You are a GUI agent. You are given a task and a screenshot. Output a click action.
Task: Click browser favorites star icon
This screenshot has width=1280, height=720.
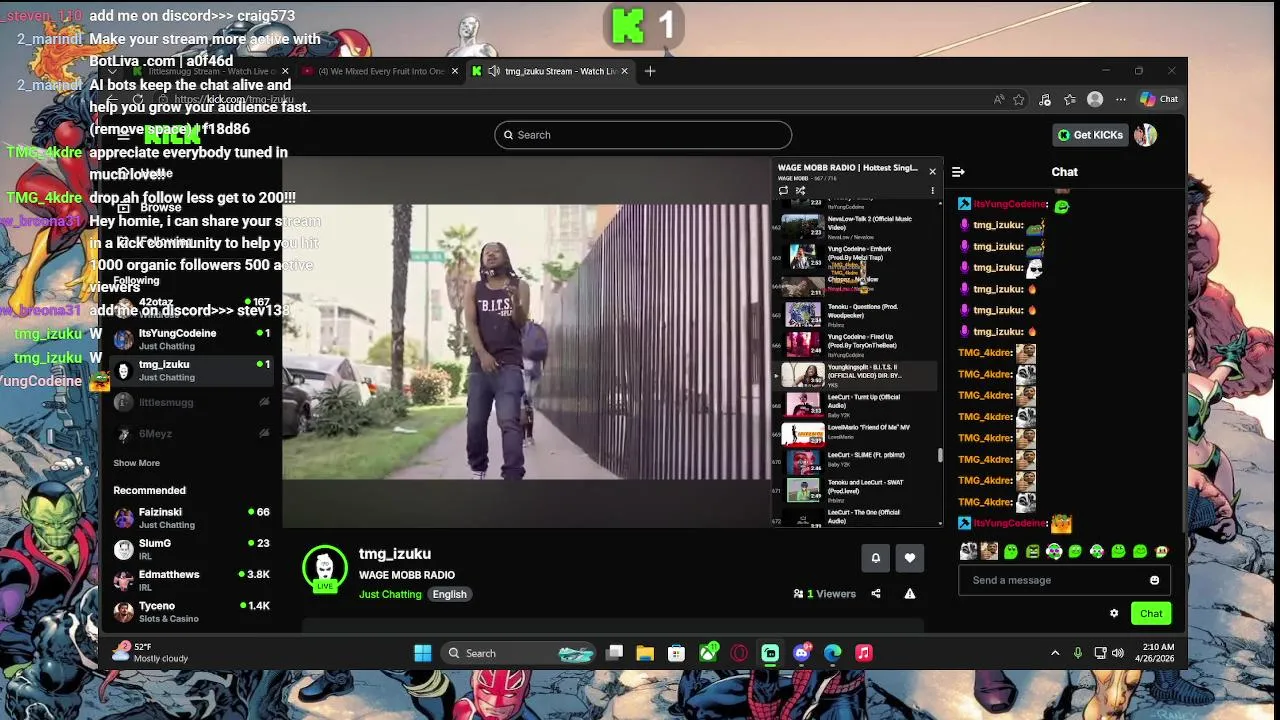click(x=1019, y=99)
